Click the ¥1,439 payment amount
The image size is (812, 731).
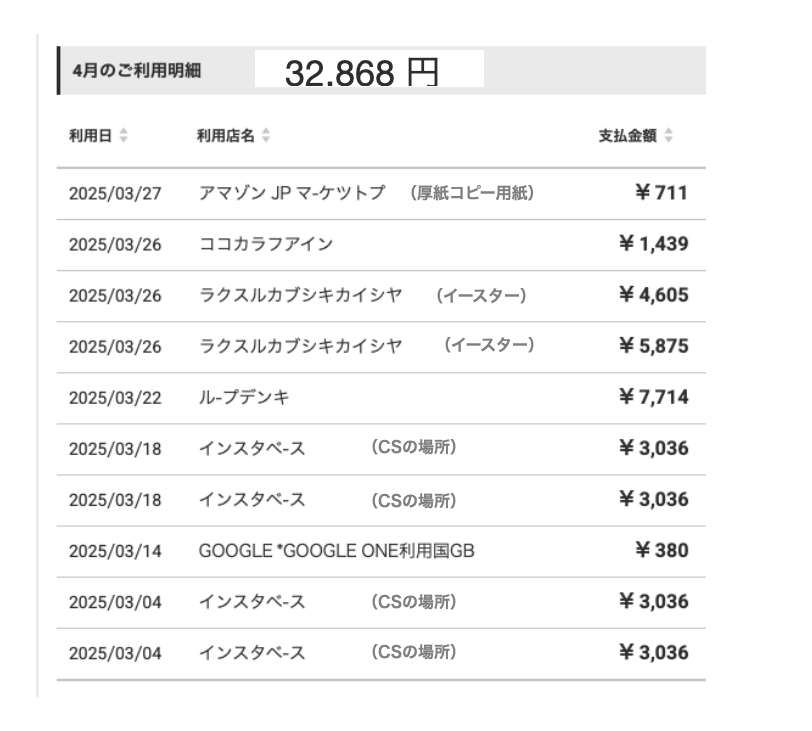[x=654, y=244]
